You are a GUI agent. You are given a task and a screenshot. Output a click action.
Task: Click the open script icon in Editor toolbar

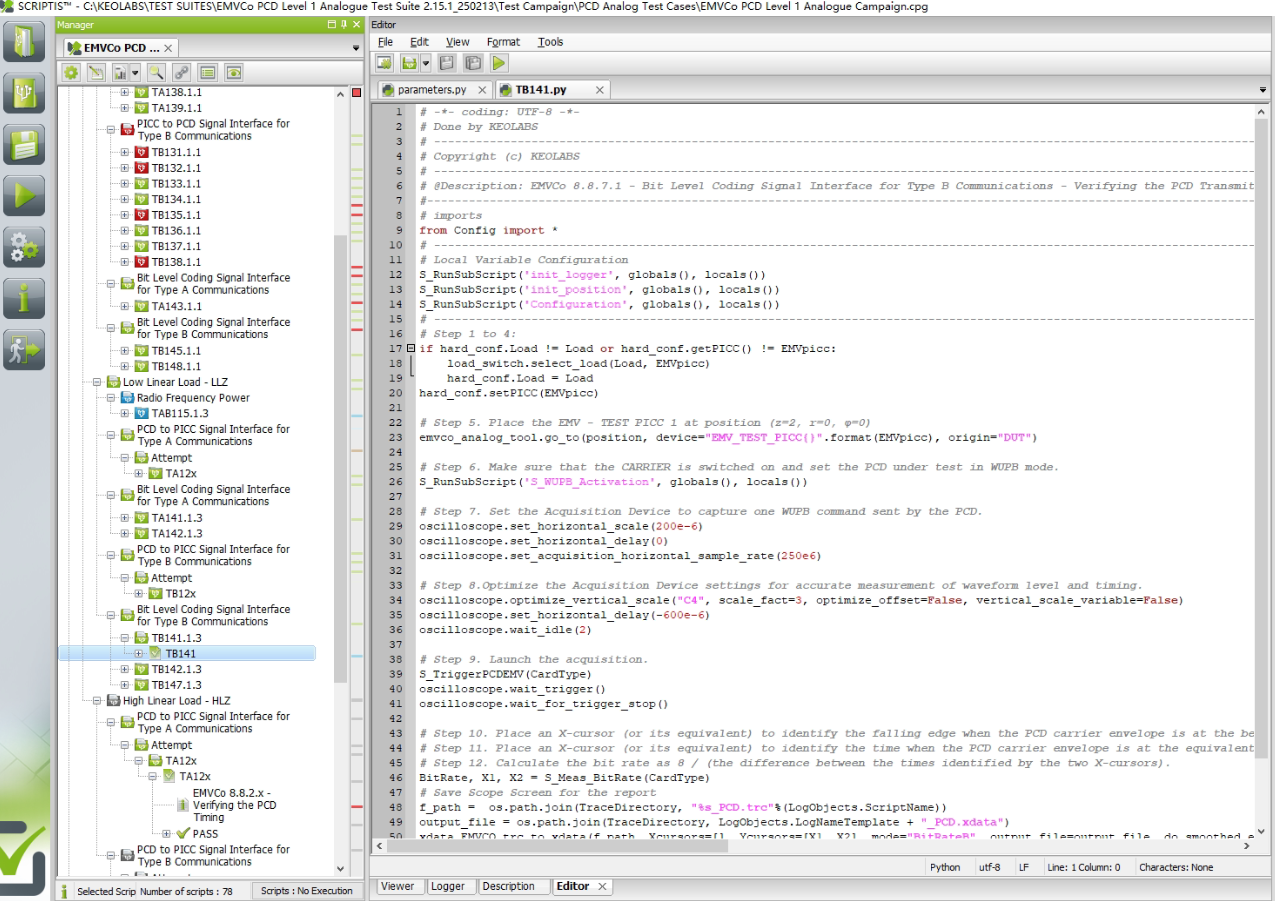click(409, 63)
